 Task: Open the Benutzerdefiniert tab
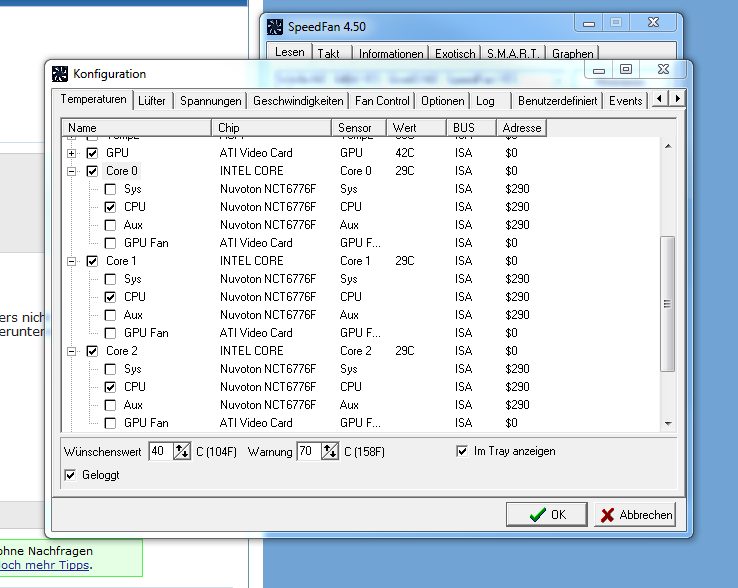click(x=557, y=101)
